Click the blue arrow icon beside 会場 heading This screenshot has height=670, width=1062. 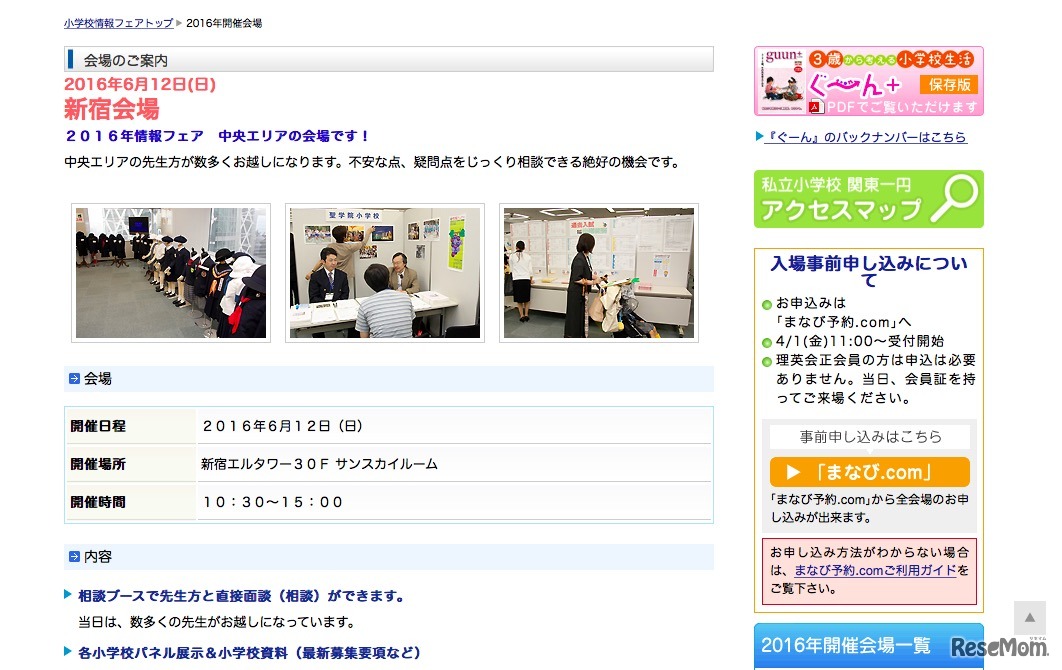point(72,378)
